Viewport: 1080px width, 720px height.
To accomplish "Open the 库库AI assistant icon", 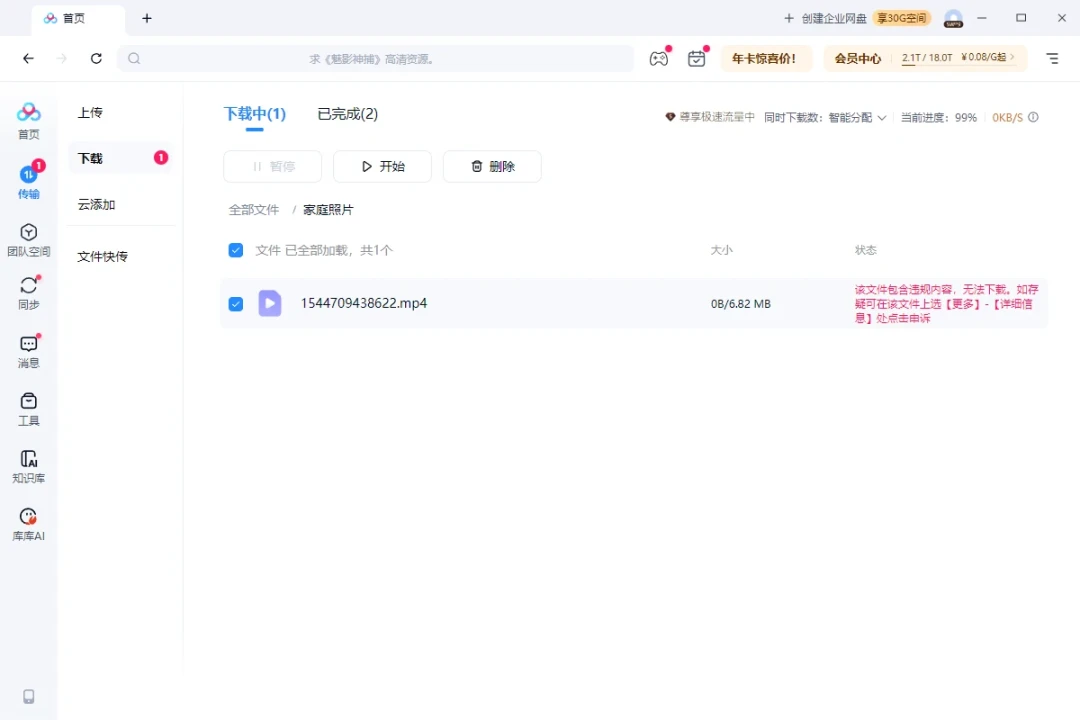I will point(28,524).
